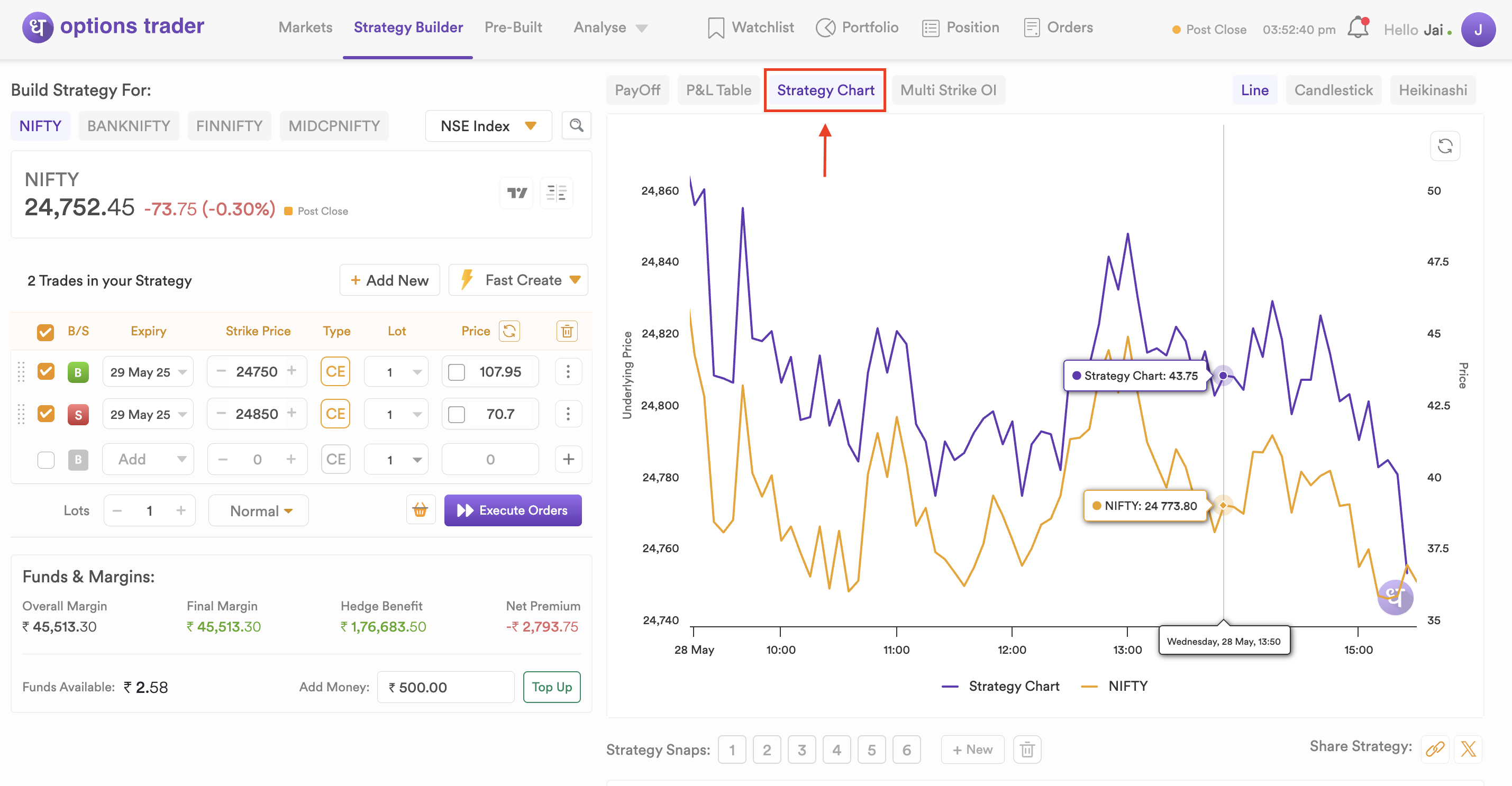Viewport: 1512px width, 786px height.
Task: Open lot dropdown for 24750 row
Action: pos(396,371)
